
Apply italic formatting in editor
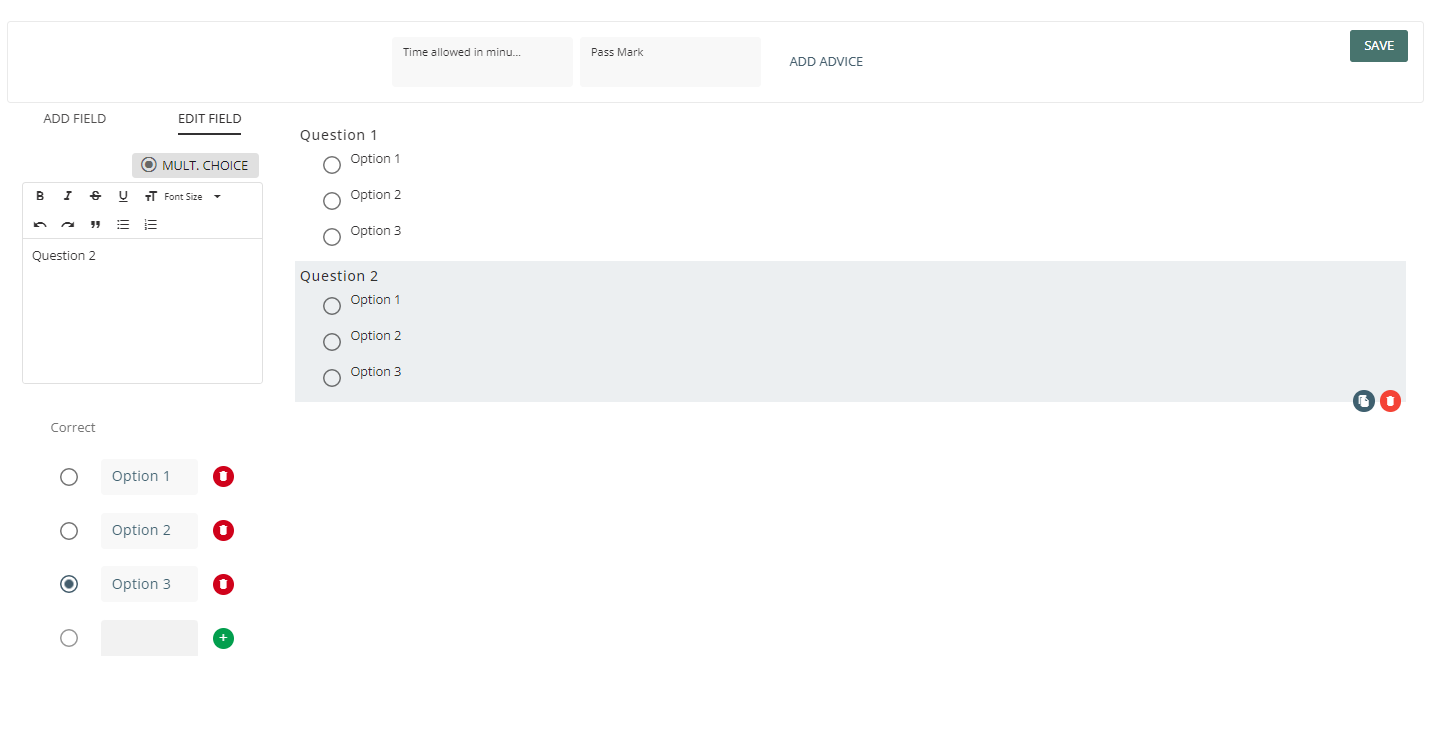click(68, 197)
